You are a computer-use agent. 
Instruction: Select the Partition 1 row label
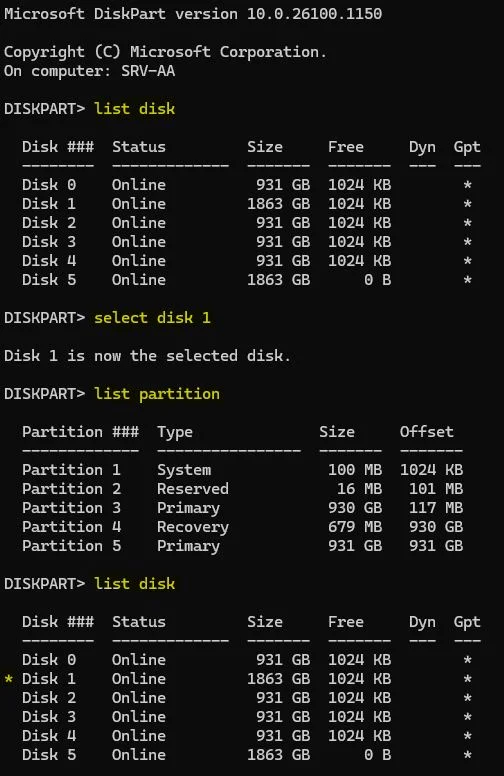[x=71, y=470]
